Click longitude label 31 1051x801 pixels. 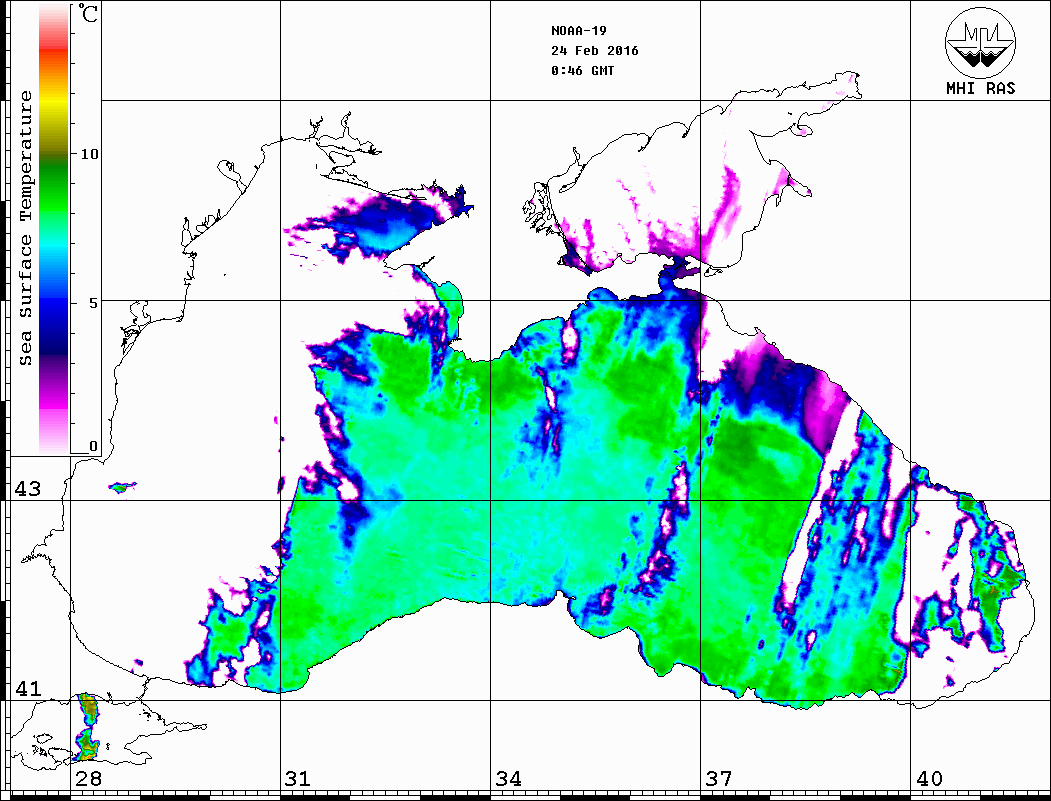(x=298, y=779)
